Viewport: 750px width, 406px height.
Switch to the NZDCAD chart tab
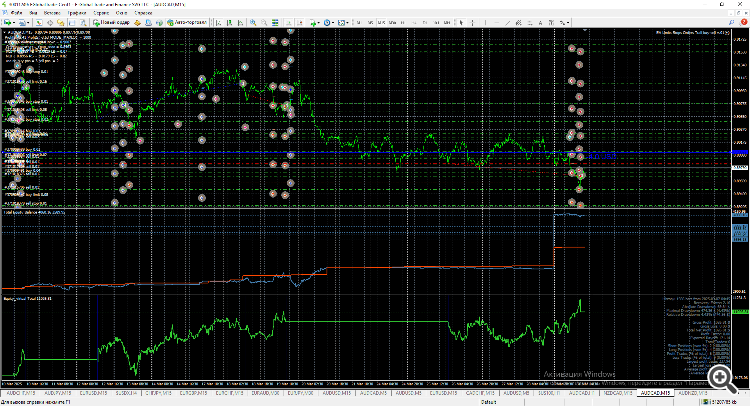pyautogui.click(x=618, y=393)
